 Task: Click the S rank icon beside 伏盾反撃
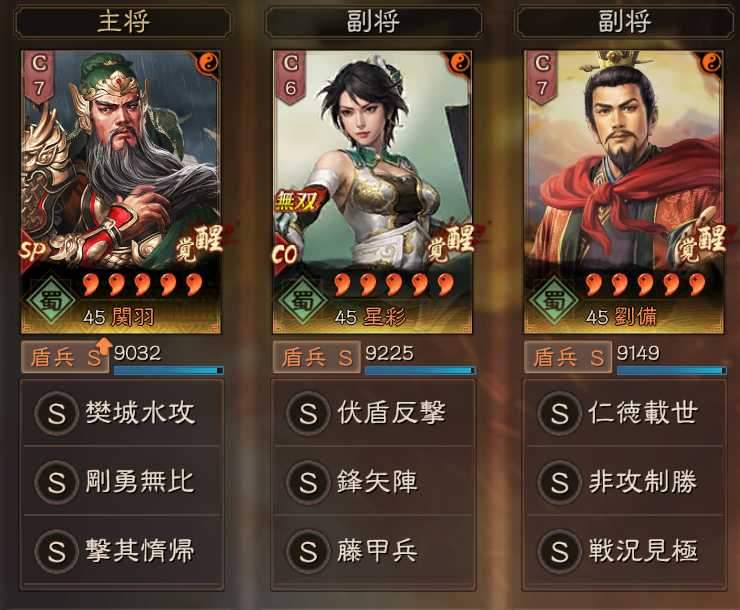point(308,413)
